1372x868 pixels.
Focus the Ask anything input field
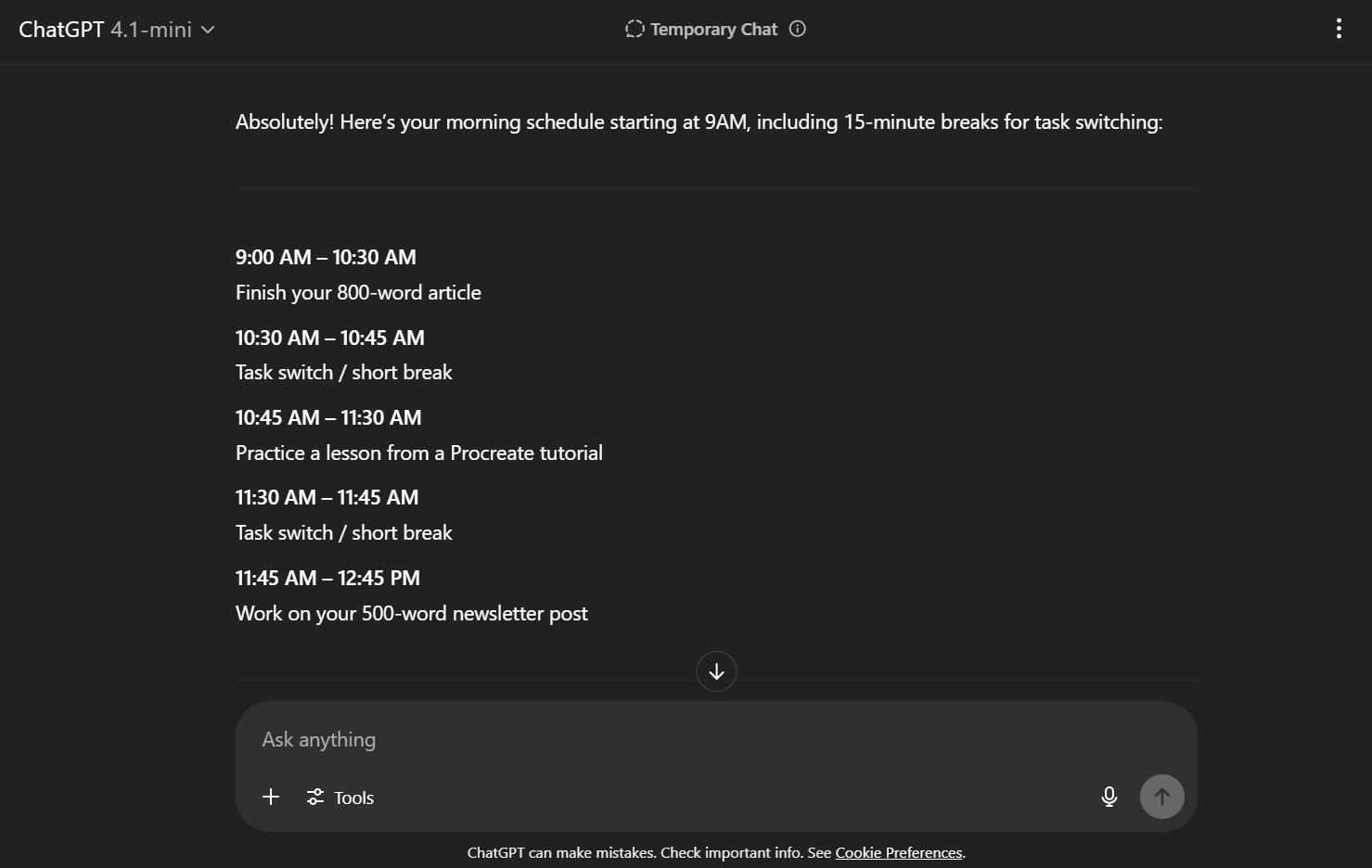click(649, 740)
